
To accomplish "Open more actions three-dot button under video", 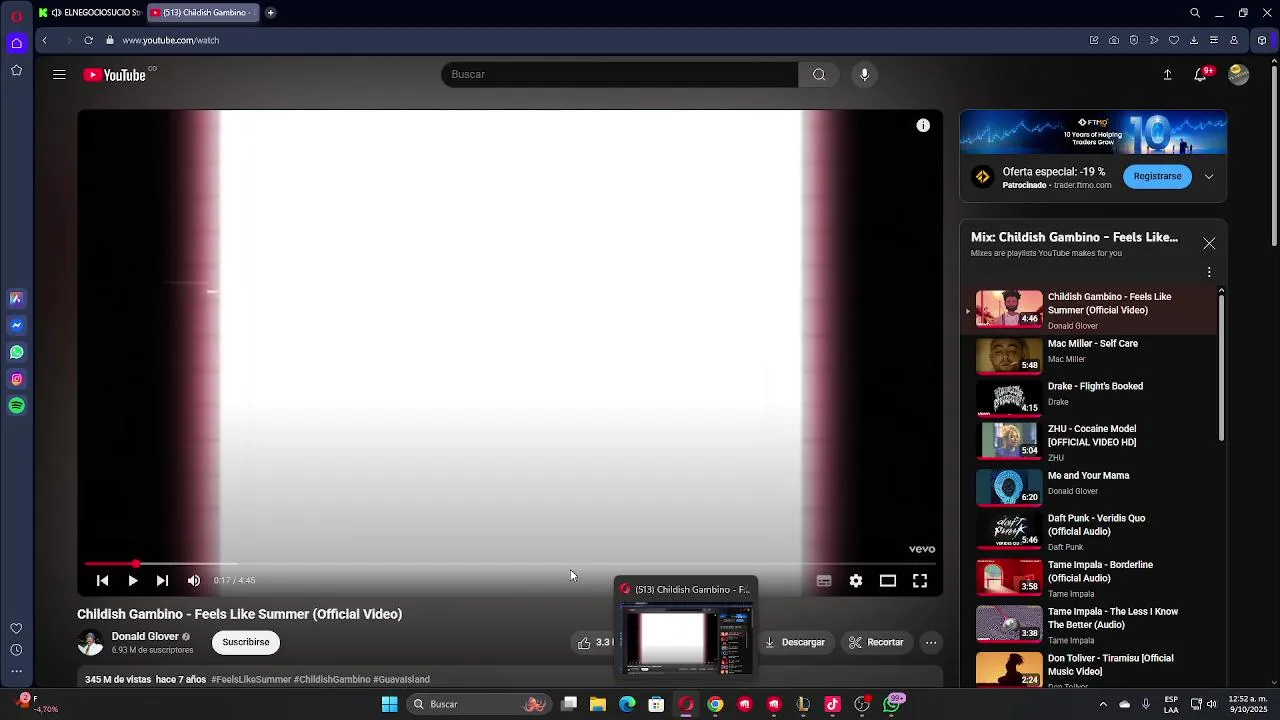I will 931,643.
